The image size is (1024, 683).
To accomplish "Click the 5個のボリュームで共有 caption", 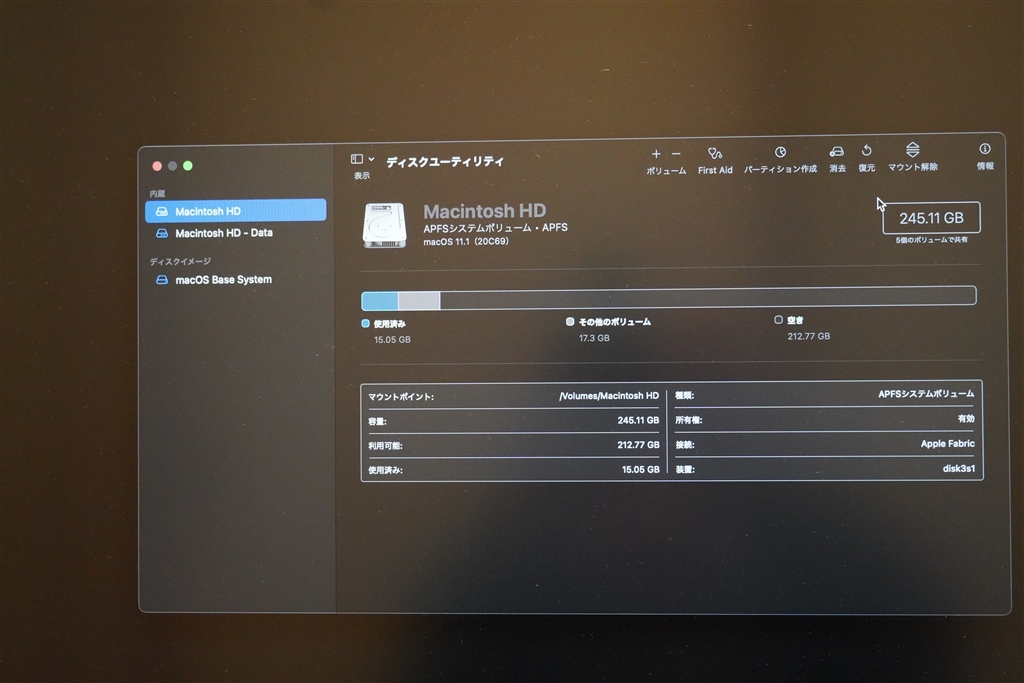I will (931, 240).
